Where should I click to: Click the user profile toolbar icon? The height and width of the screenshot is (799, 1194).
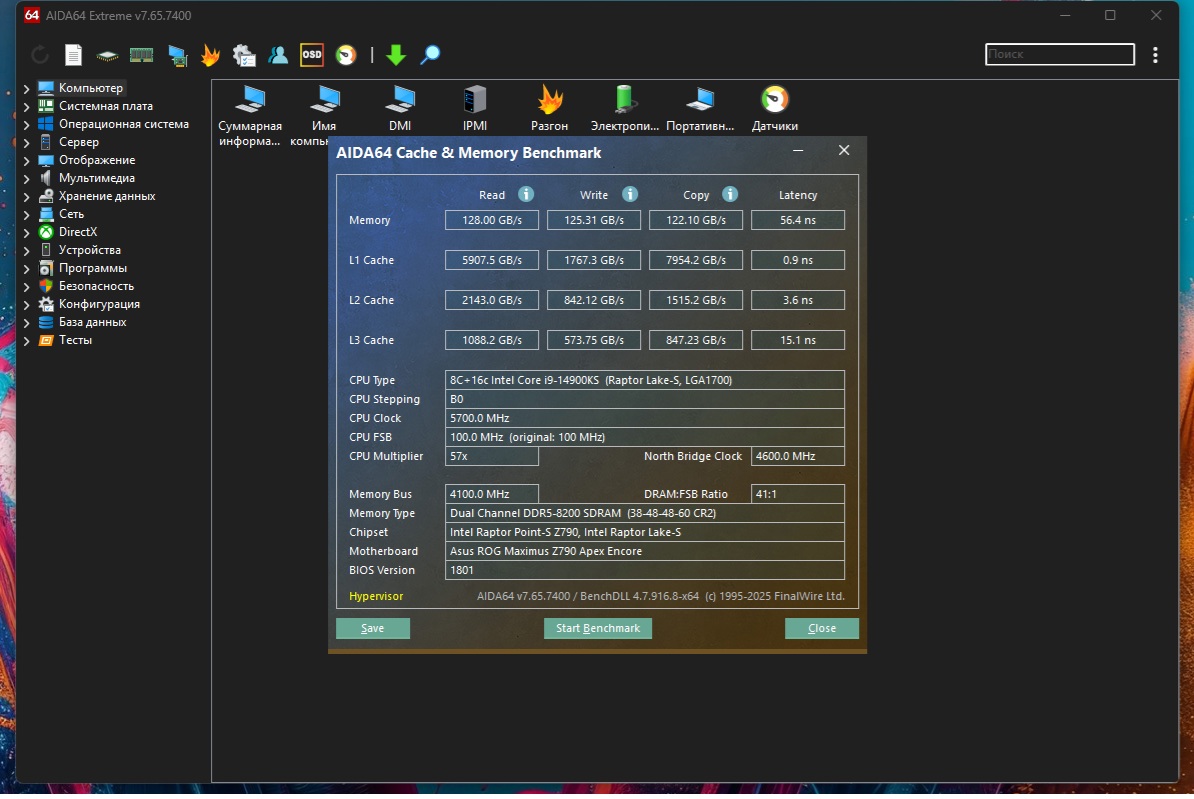278,55
